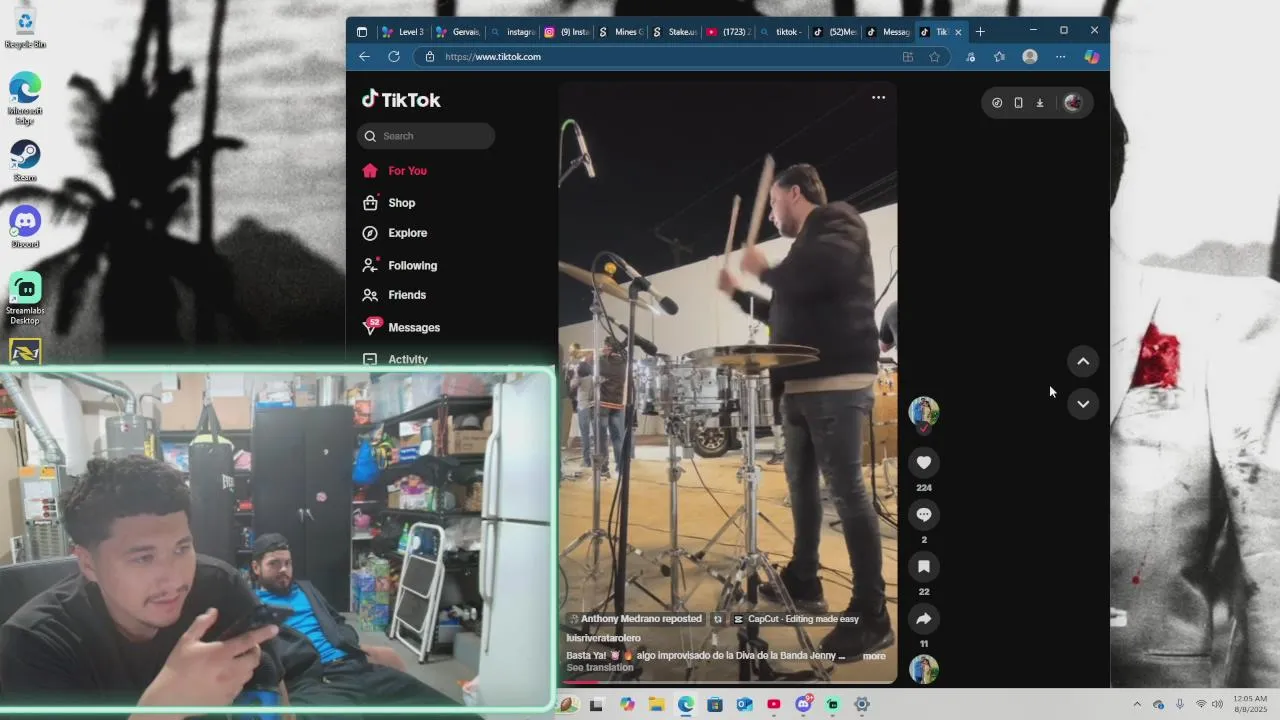
Task: Open the Recycle Bin desktop icon
Action: coord(25,28)
